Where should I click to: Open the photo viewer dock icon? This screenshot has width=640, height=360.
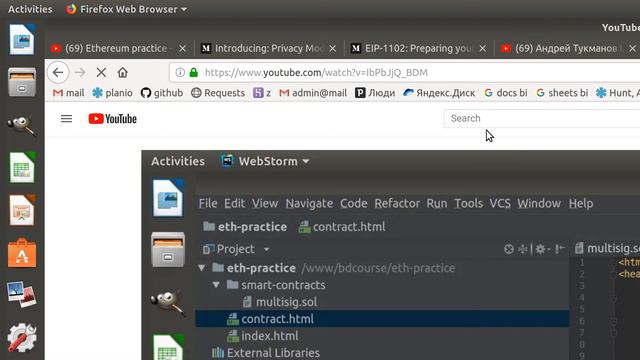(22, 294)
